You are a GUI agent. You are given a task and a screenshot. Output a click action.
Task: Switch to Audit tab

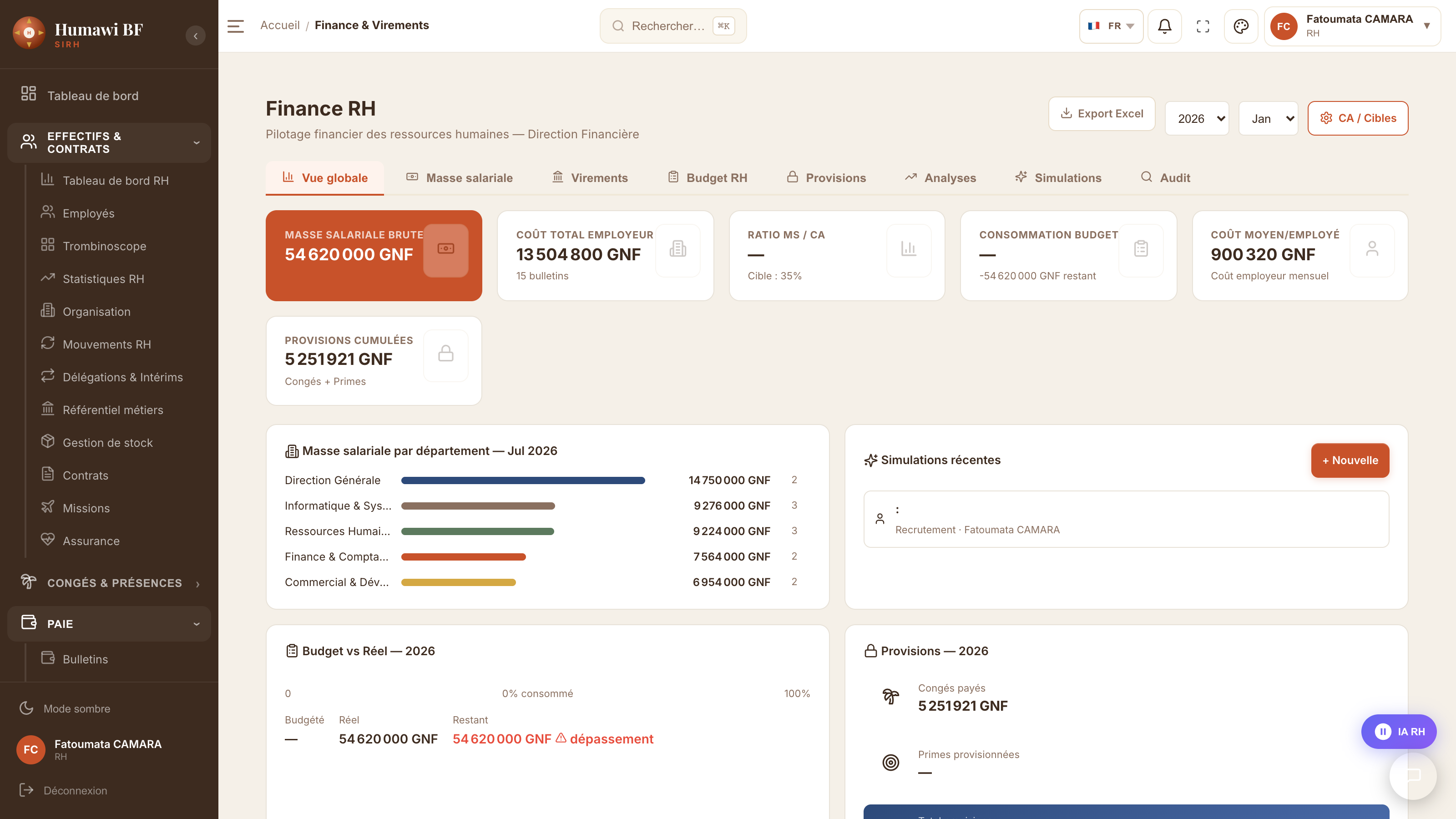[1165, 177]
